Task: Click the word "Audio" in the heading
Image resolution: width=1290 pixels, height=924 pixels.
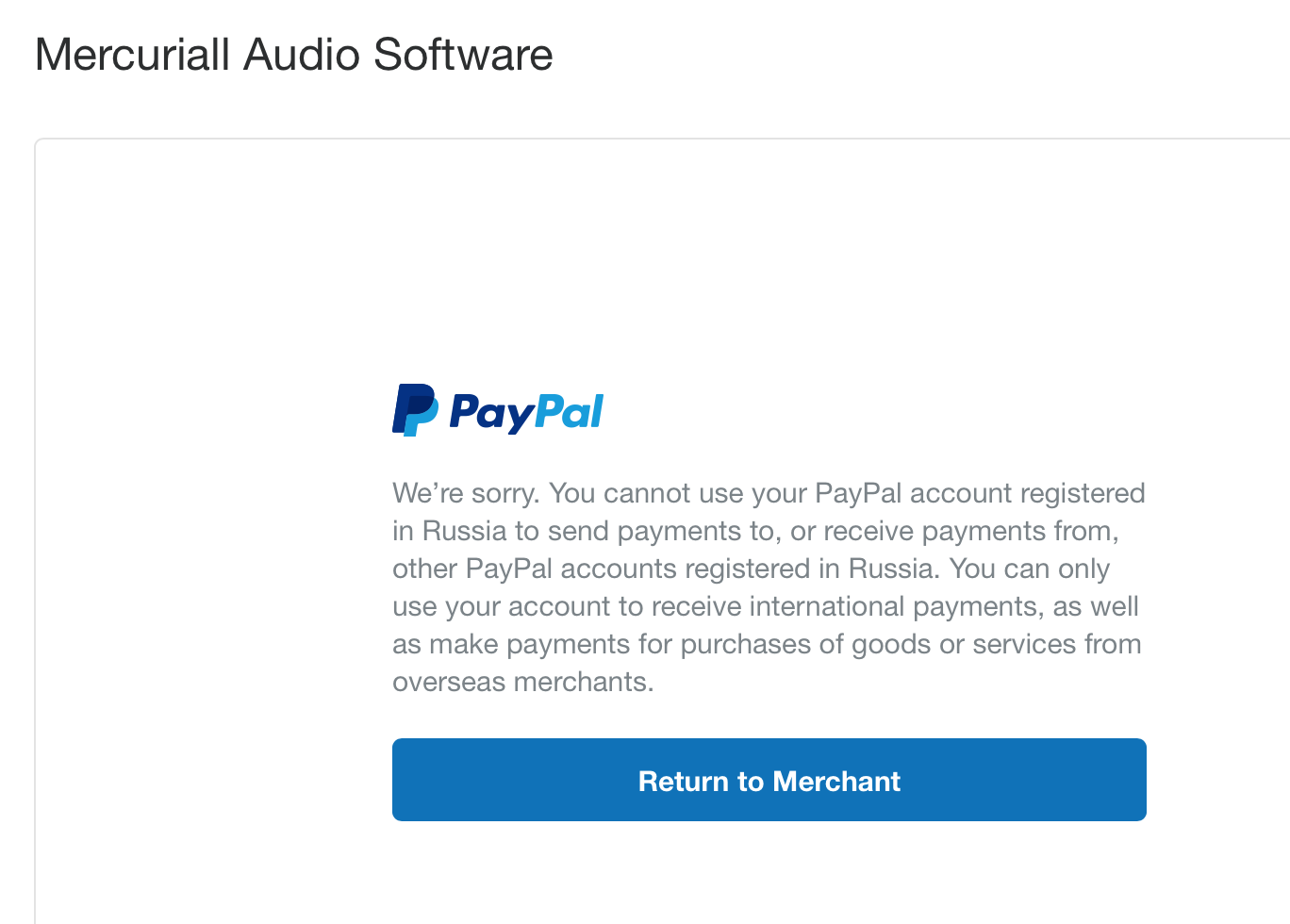Action: pyautogui.click(x=302, y=55)
